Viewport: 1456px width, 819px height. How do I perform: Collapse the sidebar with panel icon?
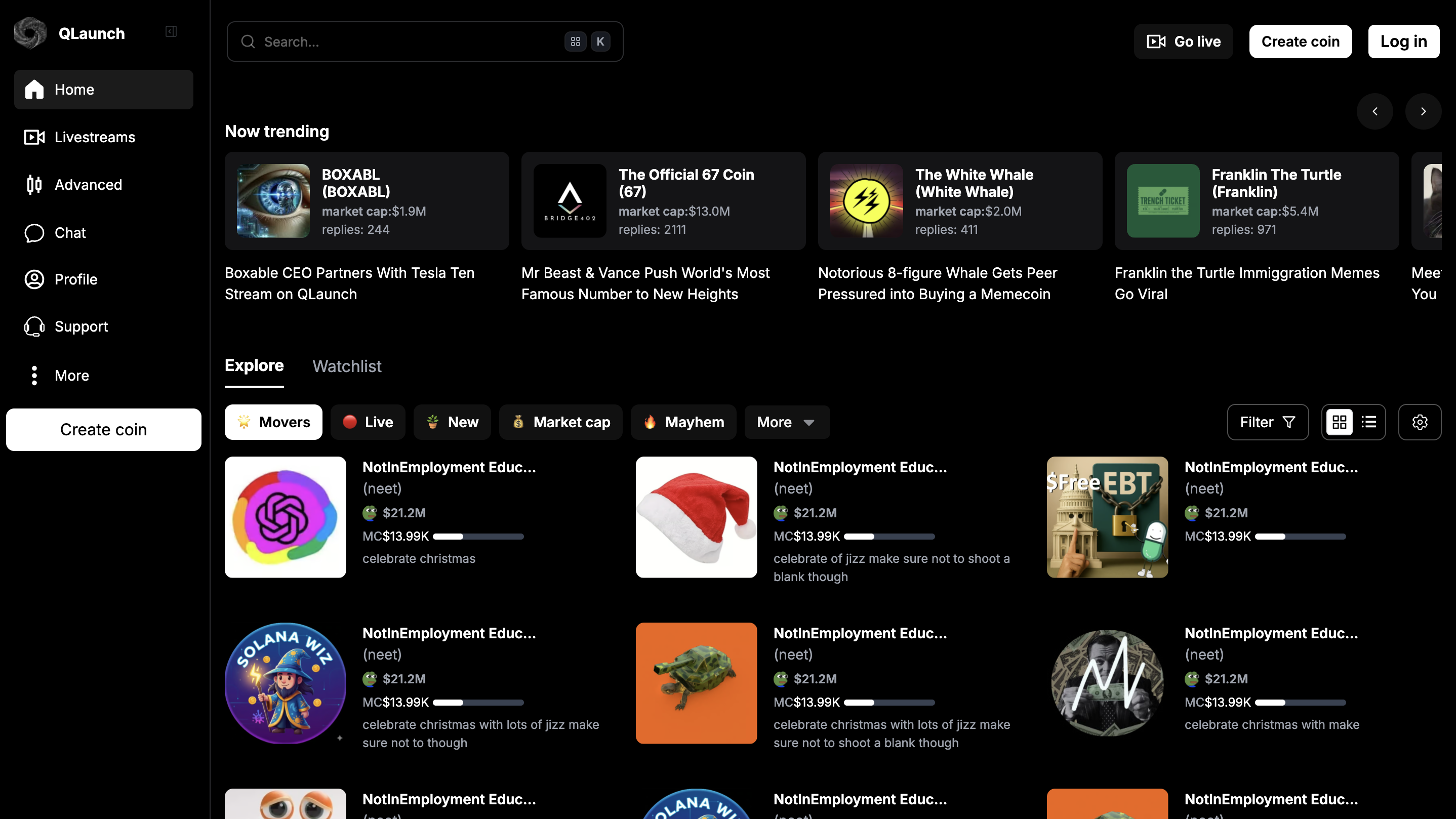(171, 32)
